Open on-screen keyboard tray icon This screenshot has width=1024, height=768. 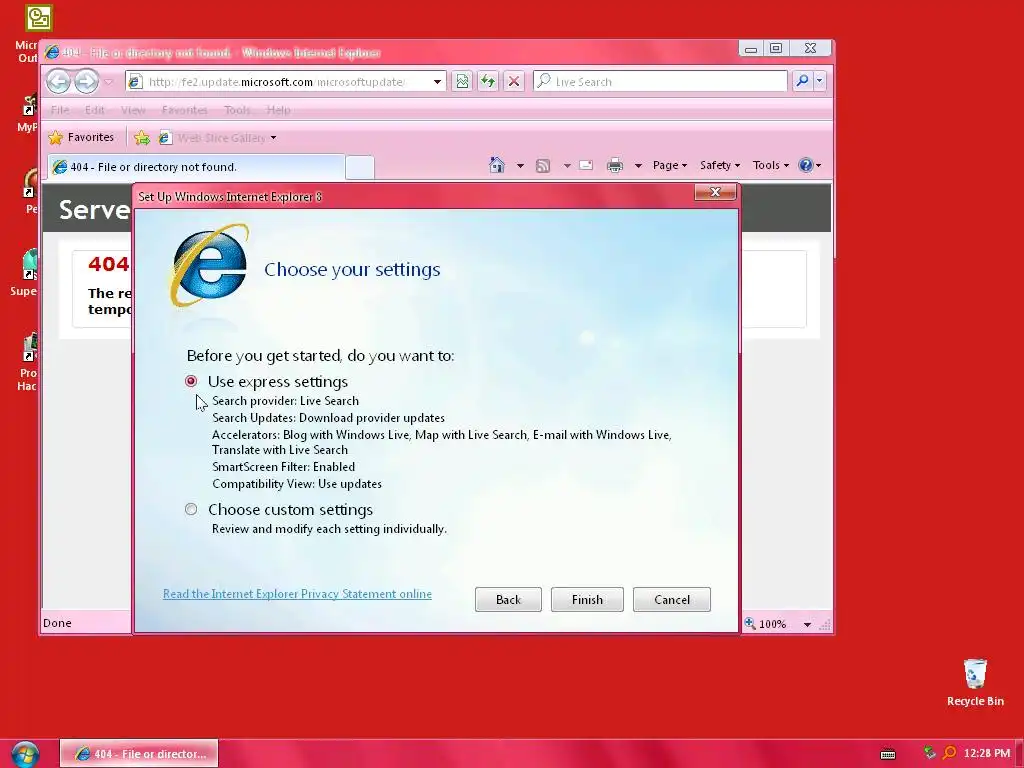coord(888,754)
